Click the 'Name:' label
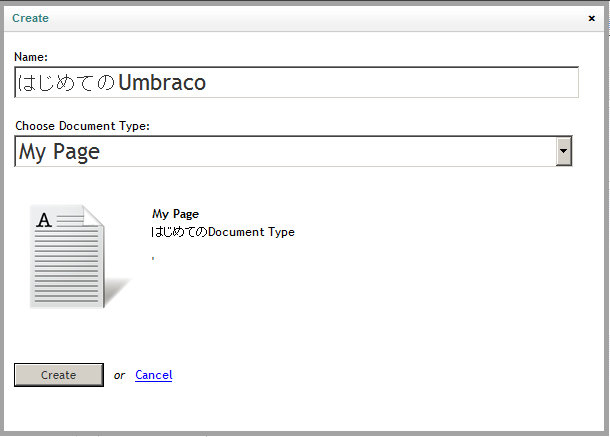Screen dimensions: 610x437 tap(31, 57)
